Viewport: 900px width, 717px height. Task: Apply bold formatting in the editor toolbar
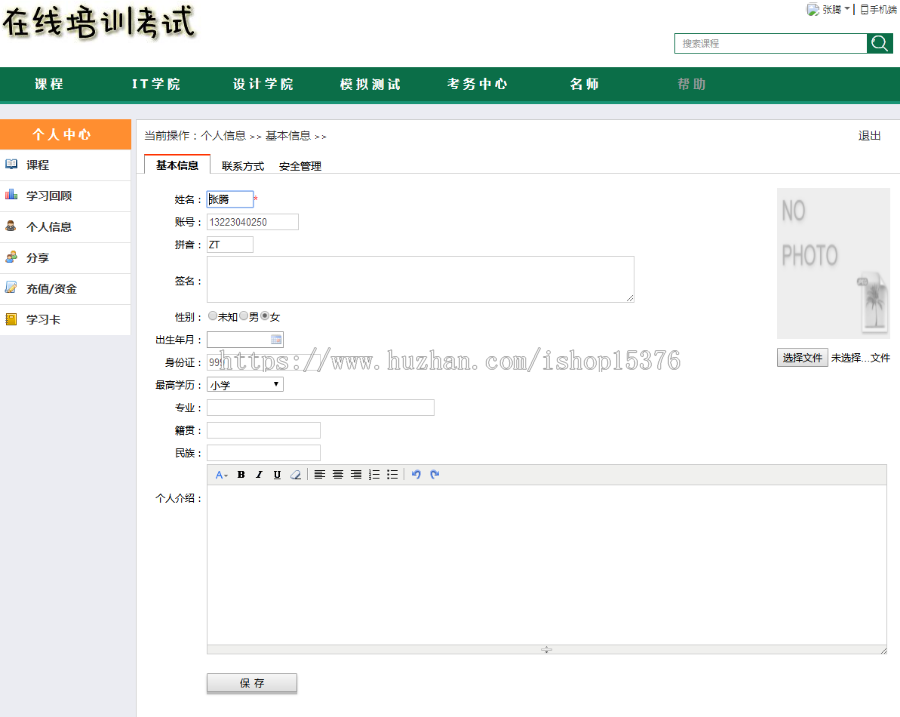click(240, 474)
